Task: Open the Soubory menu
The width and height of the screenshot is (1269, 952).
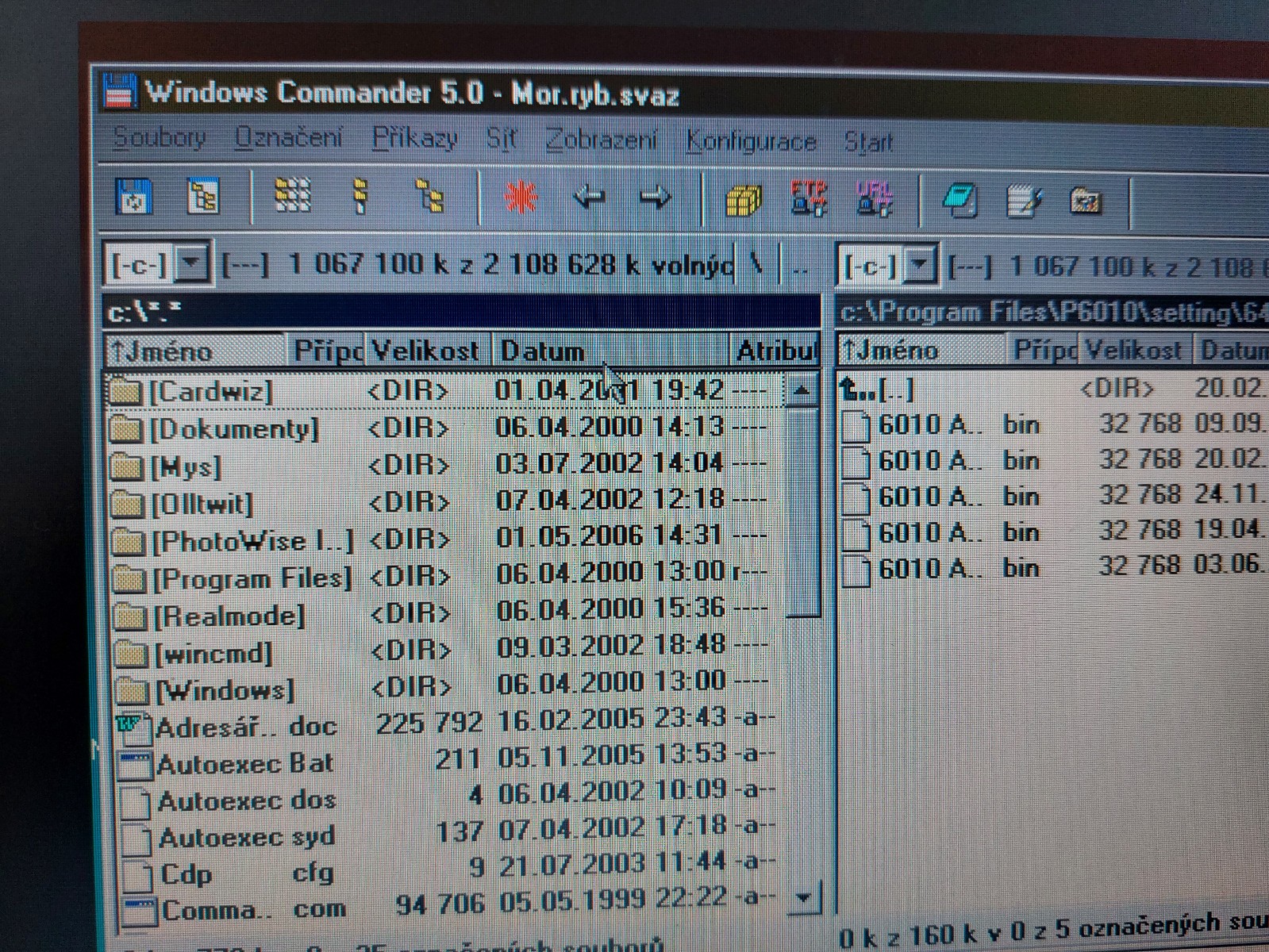Action: 160,137
